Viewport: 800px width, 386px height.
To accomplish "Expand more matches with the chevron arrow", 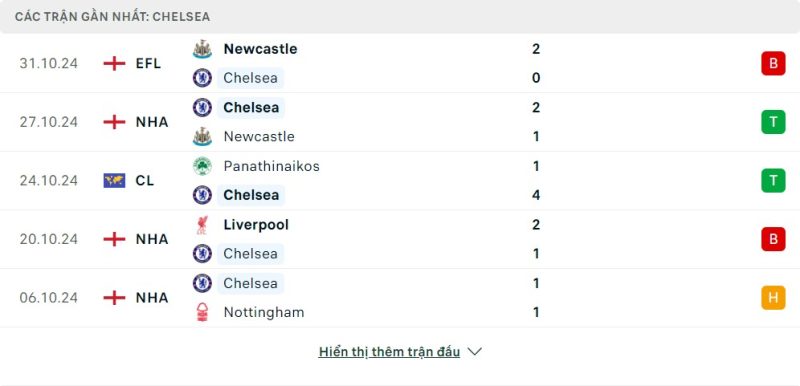I will (474, 352).
